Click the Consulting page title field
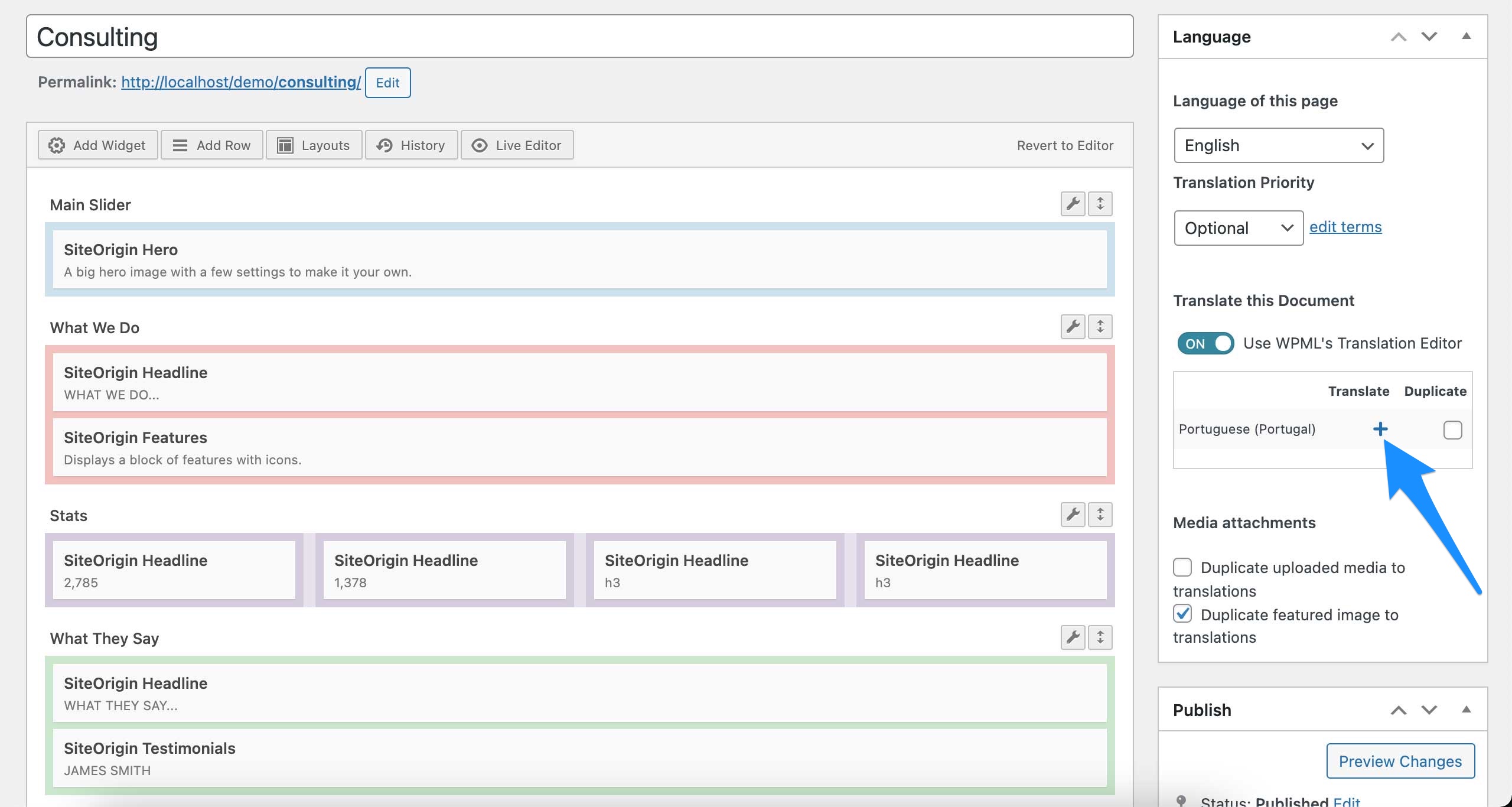Viewport: 1512px width, 807px height. pos(579,37)
